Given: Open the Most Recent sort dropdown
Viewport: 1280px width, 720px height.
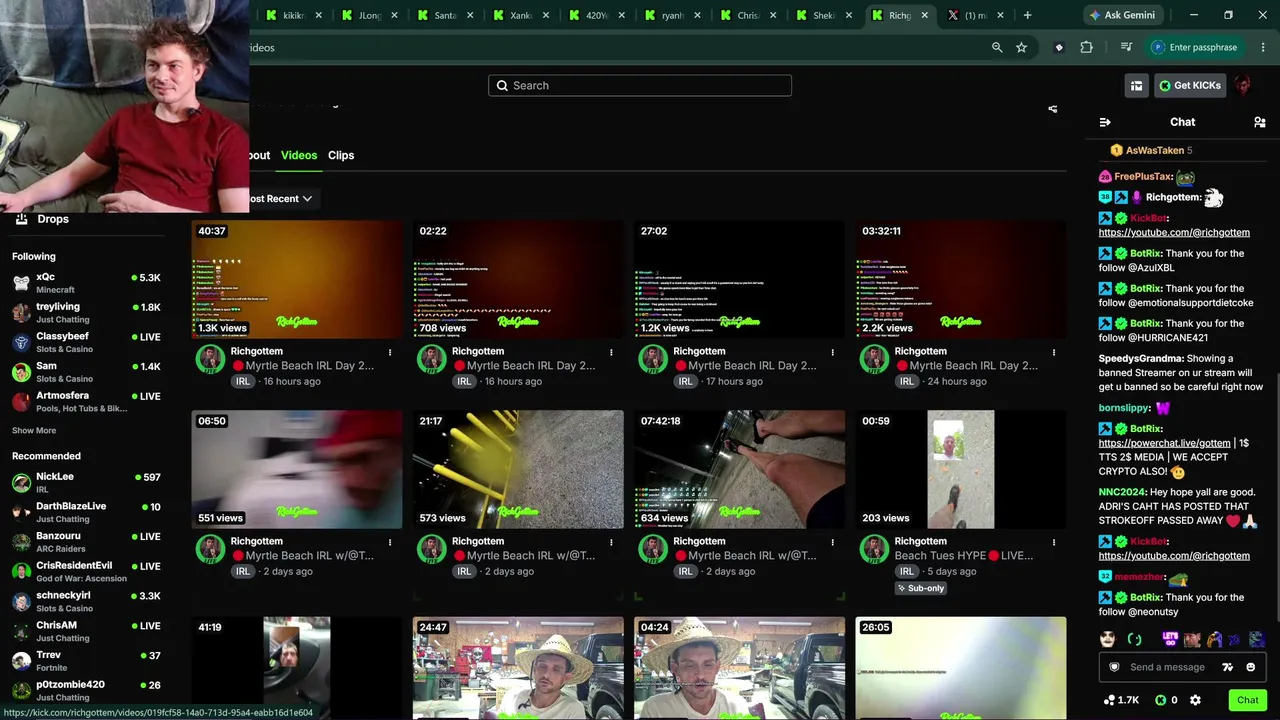Looking at the screenshot, I should tap(279, 198).
